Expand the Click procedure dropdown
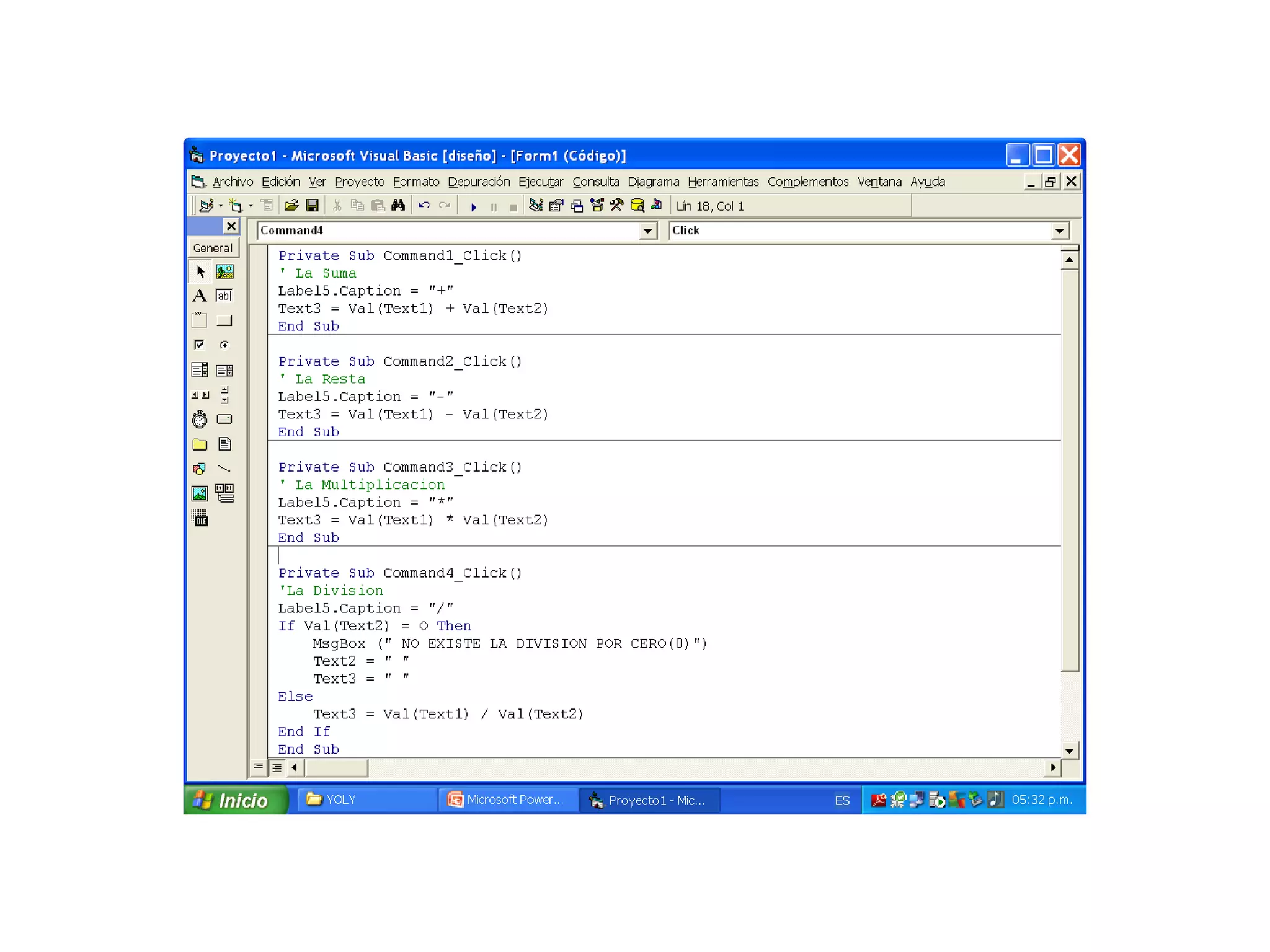 click(x=1059, y=231)
